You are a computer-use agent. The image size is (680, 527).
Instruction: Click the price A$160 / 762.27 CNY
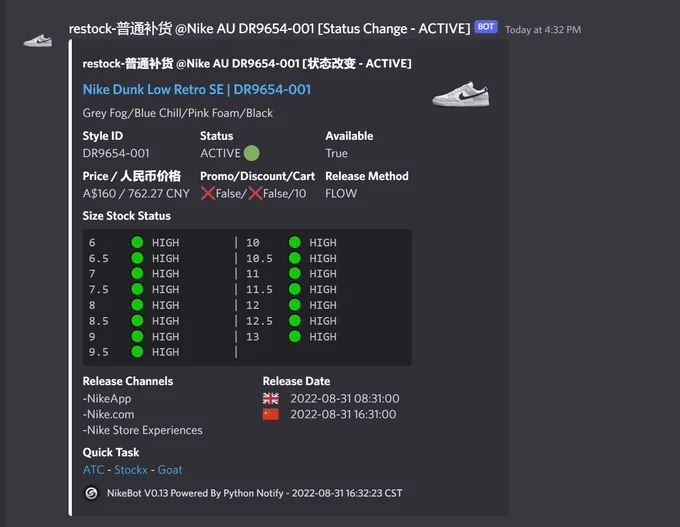pyautogui.click(x=136, y=193)
